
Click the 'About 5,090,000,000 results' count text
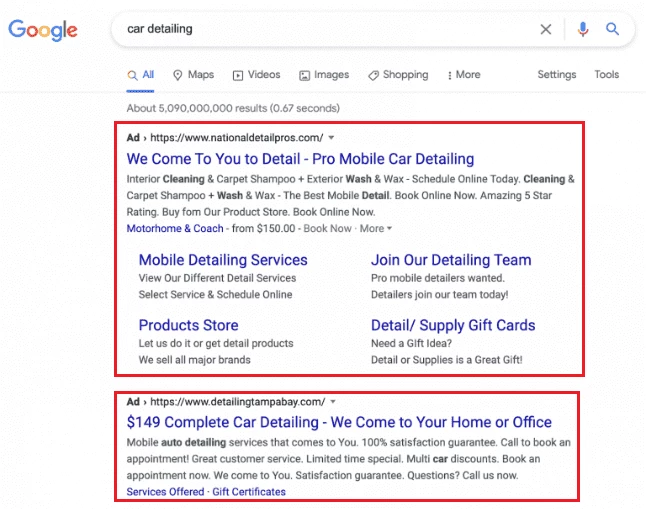coord(233,108)
